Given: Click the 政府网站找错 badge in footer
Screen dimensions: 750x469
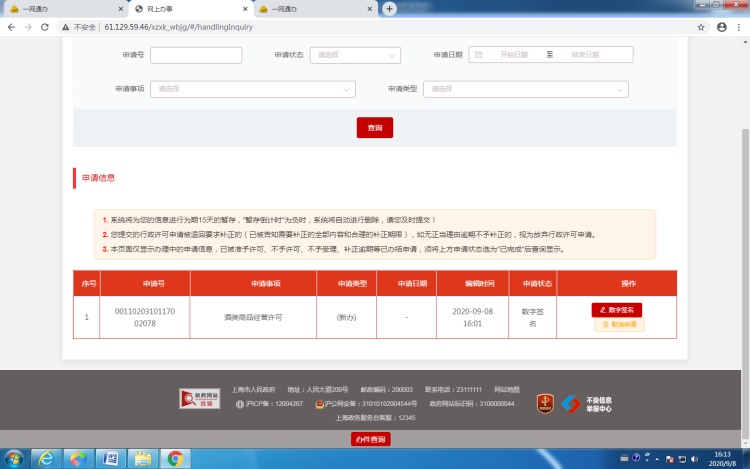Looking at the screenshot, I should click(199, 399).
